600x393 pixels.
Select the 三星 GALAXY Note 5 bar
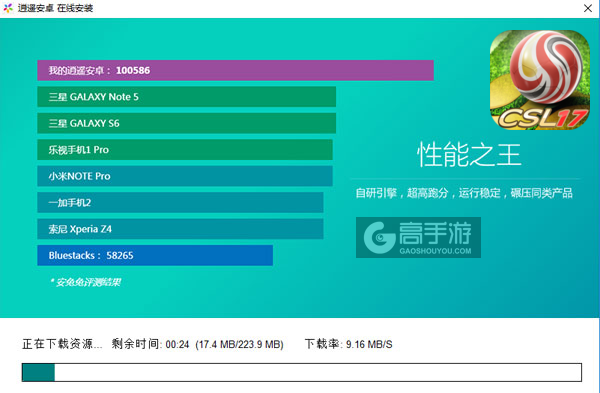[x=186, y=97]
